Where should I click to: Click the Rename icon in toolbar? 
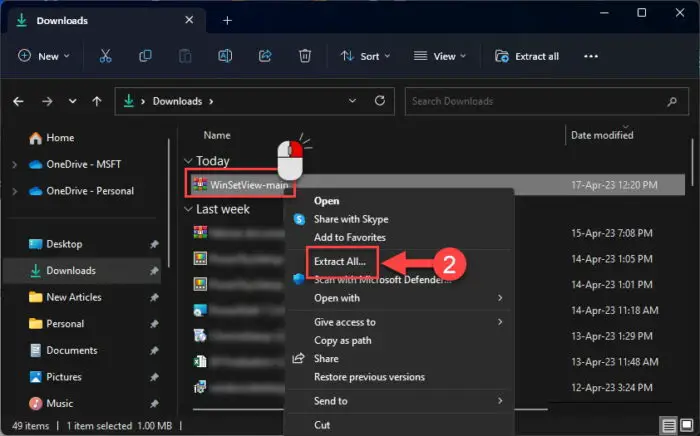pos(225,56)
